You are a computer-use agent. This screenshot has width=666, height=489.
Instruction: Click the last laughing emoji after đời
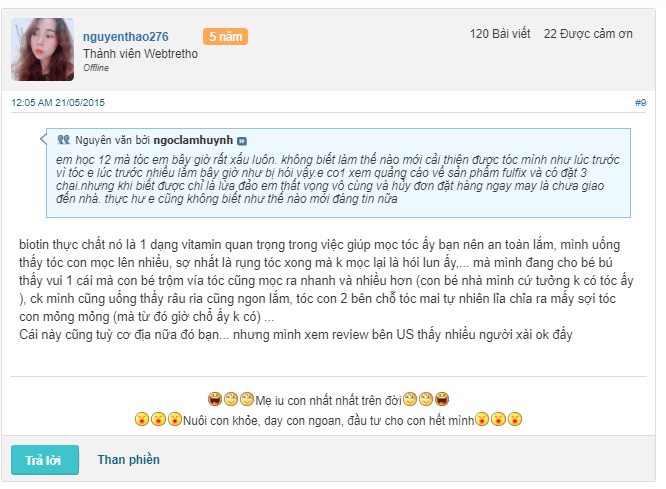442,399
